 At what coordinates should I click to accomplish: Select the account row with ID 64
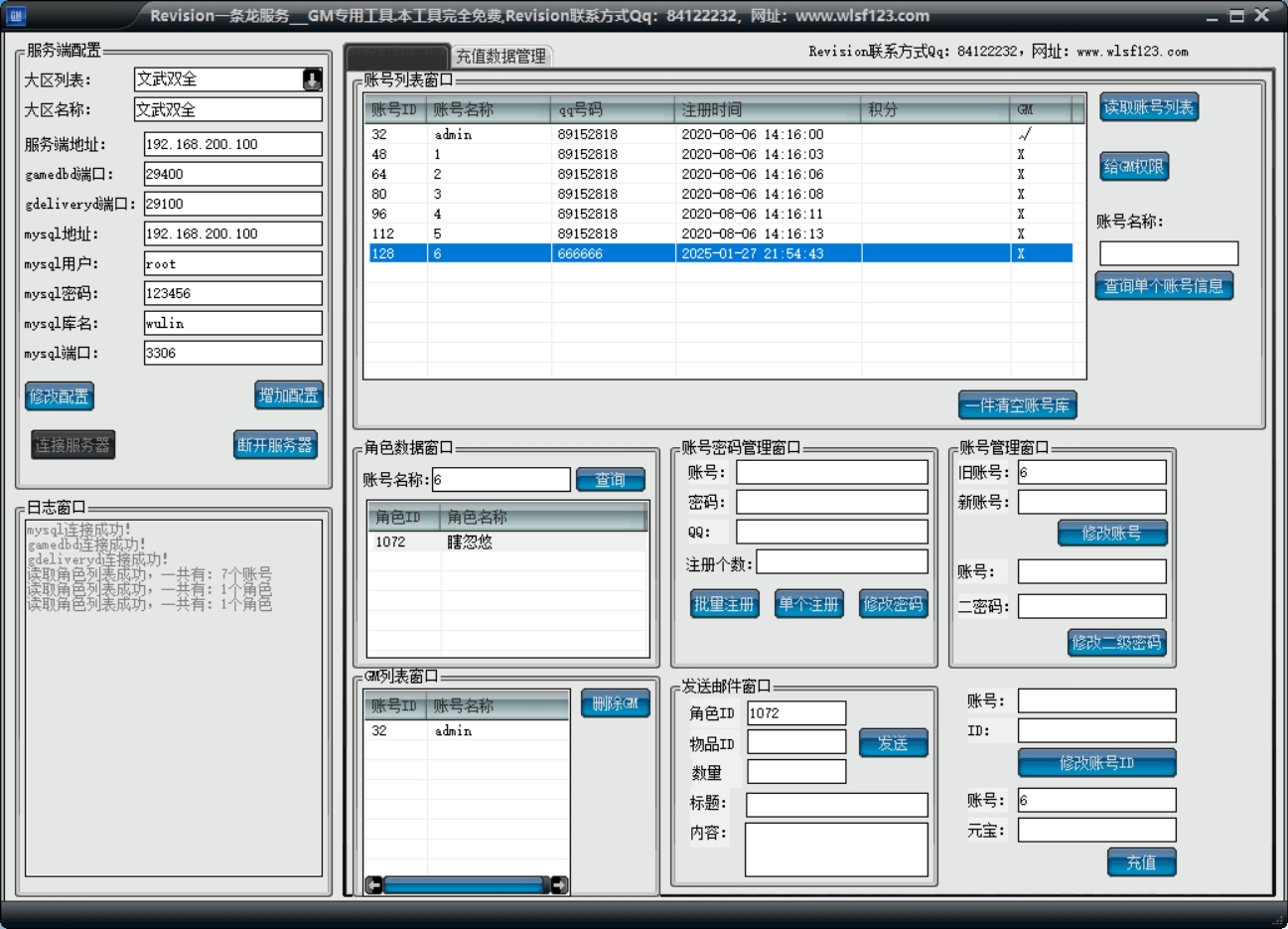[x=720, y=174]
